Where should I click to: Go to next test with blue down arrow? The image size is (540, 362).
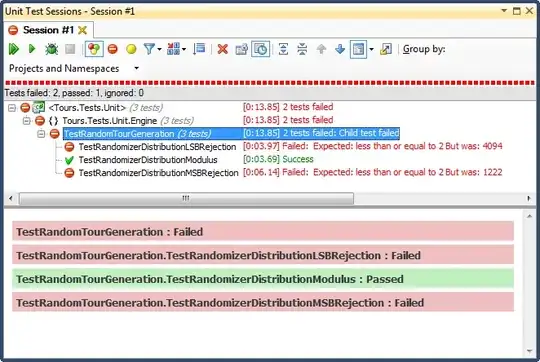click(x=340, y=49)
